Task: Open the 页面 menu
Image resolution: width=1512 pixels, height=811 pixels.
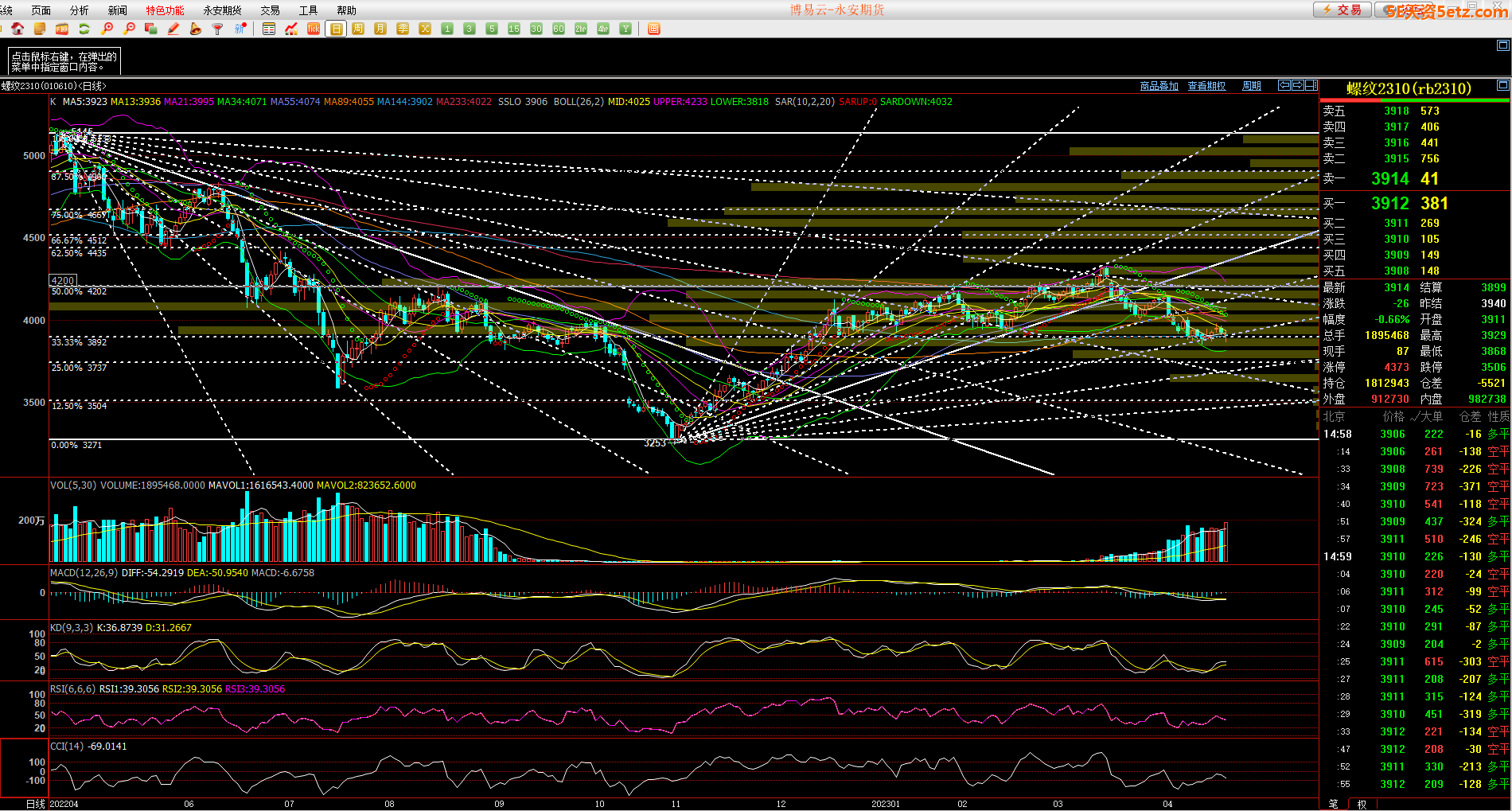Action: [x=41, y=10]
